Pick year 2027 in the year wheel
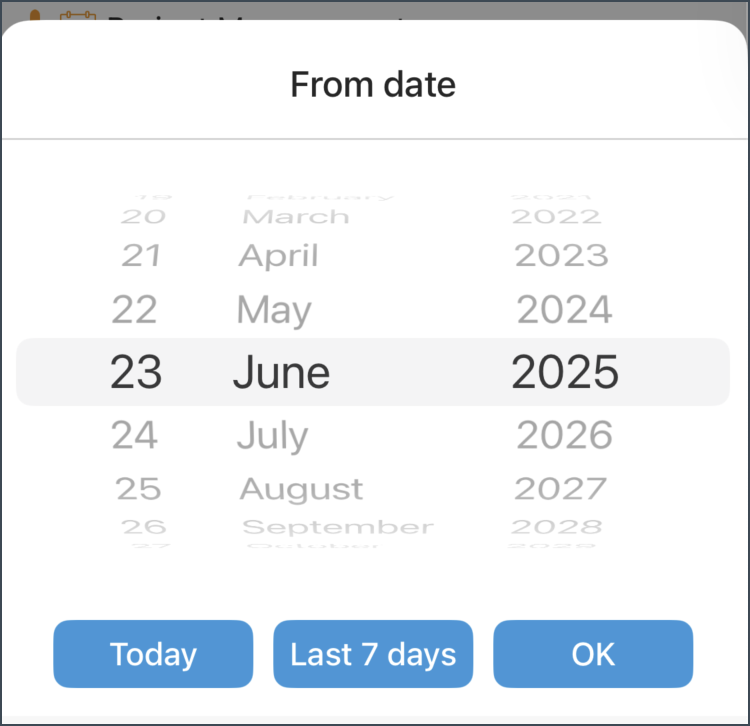 pyautogui.click(x=561, y=489)
